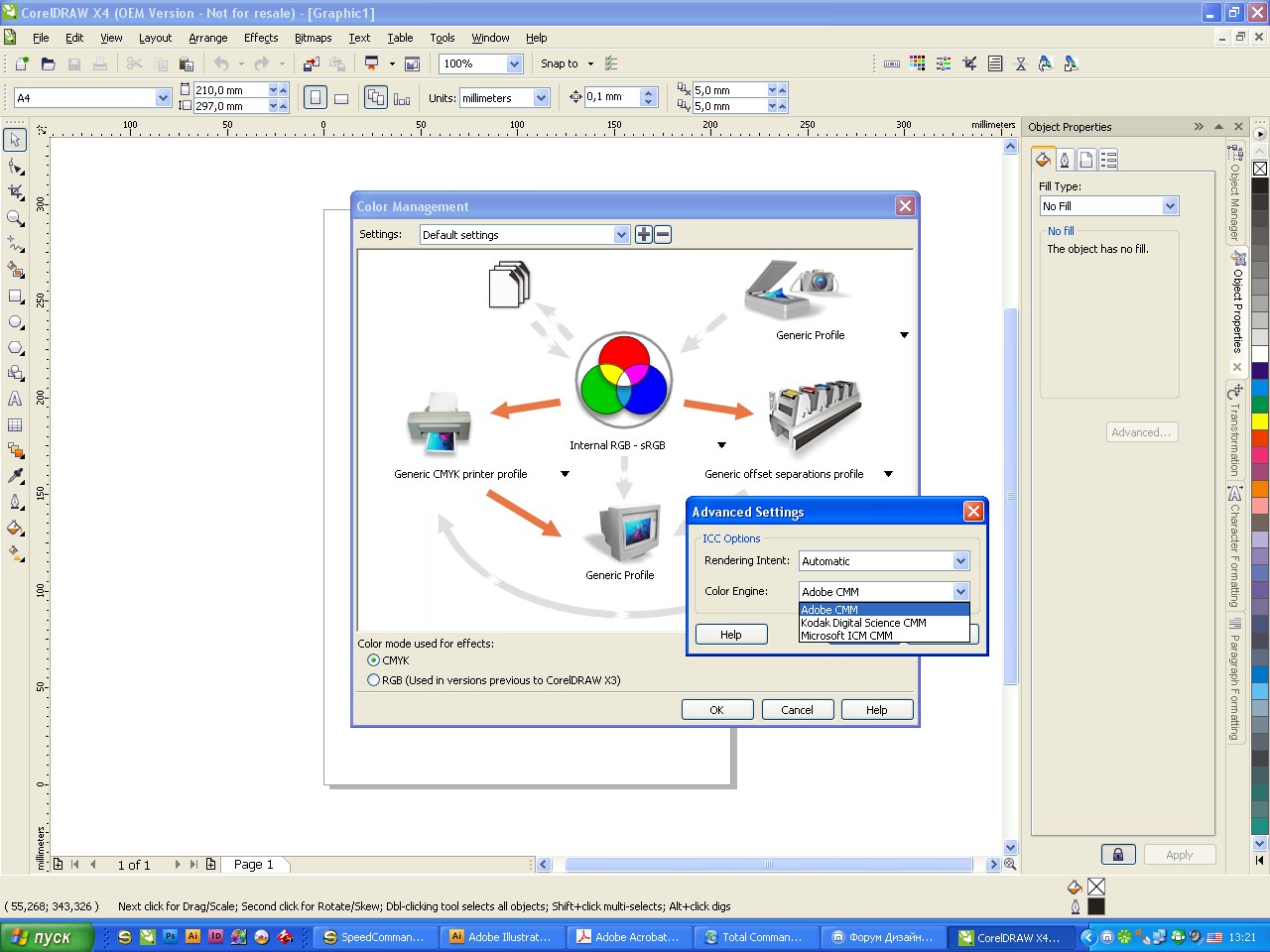Click the Page 1 tab

tap(254, 865)
